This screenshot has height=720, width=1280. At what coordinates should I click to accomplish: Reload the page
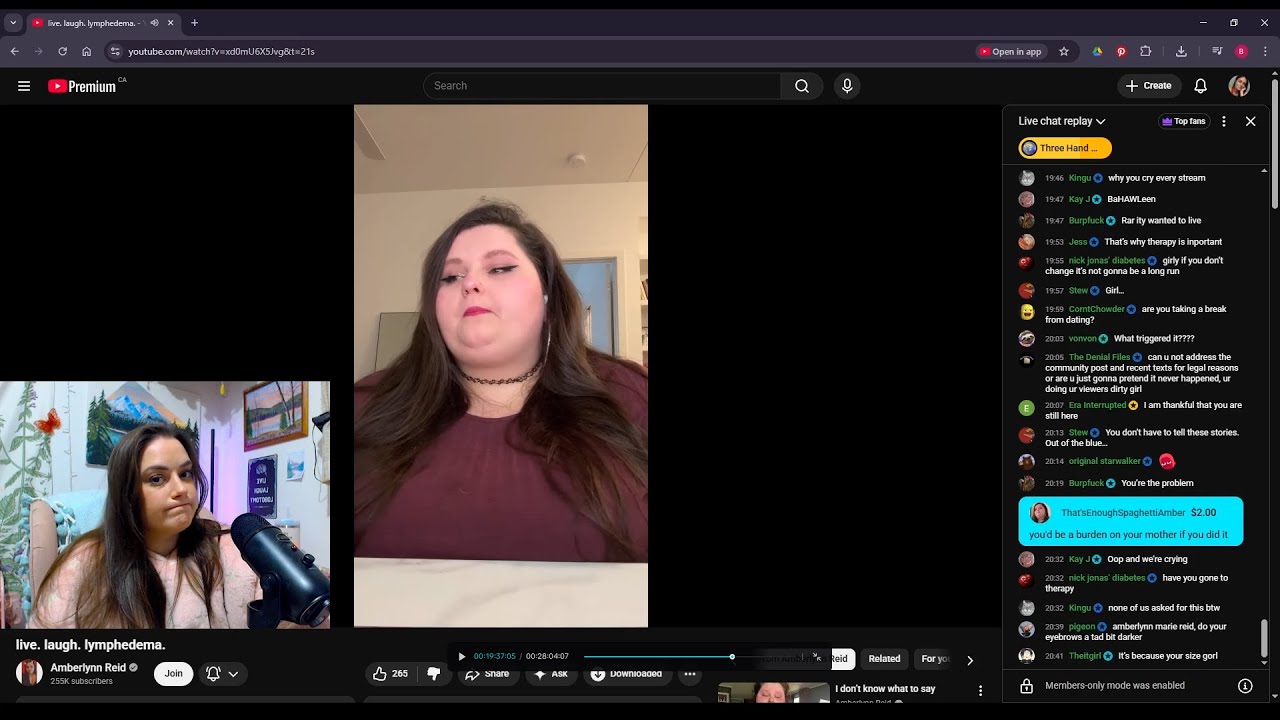62,51
